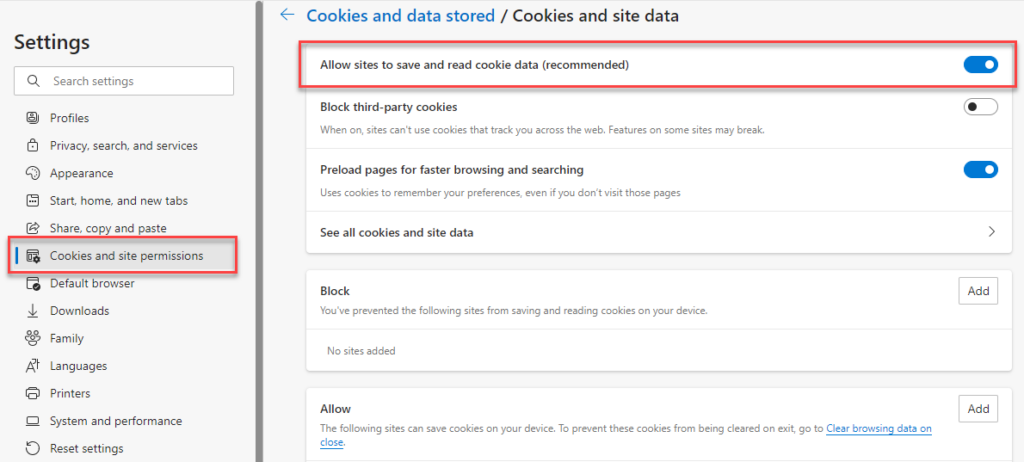Image resolution: width=1024 pixels, height=462 pixels.
Task: Click the Family icon in sidebar
Action: click(33, 338)
